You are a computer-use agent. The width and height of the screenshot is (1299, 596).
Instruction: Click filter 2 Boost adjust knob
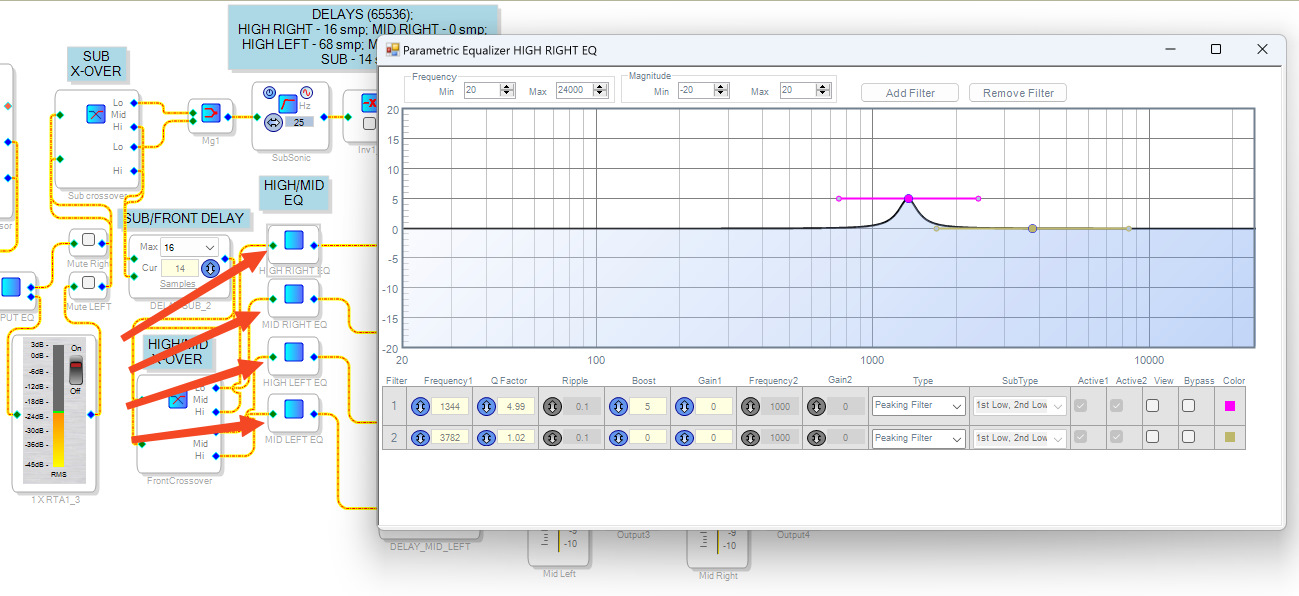(617, 438)
